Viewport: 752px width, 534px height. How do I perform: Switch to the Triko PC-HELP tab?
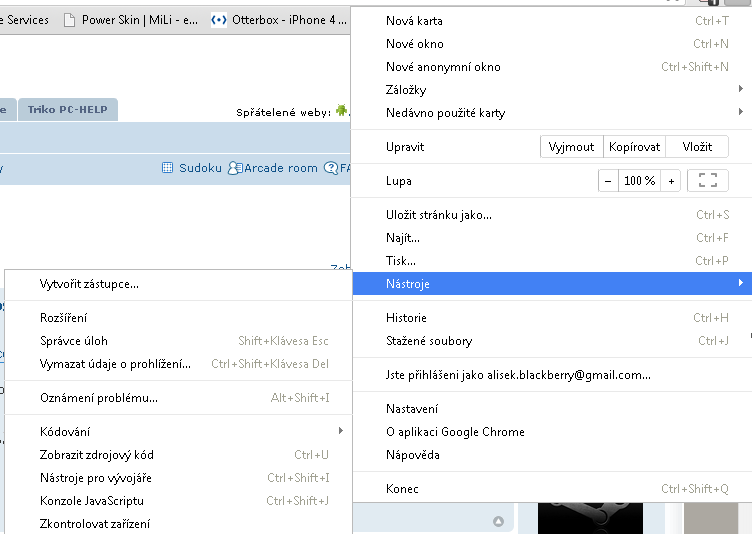[69, 110]
